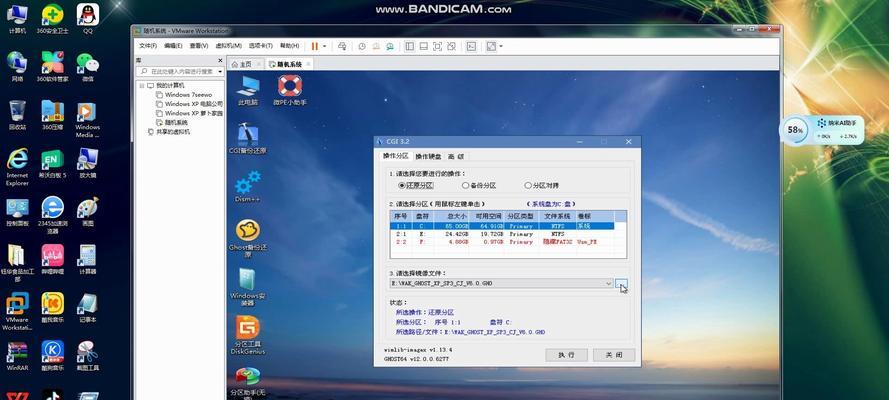Click the send Ctrl+Alt+Del toolbar icon
The image size is (889, 400).
[342, 46]
